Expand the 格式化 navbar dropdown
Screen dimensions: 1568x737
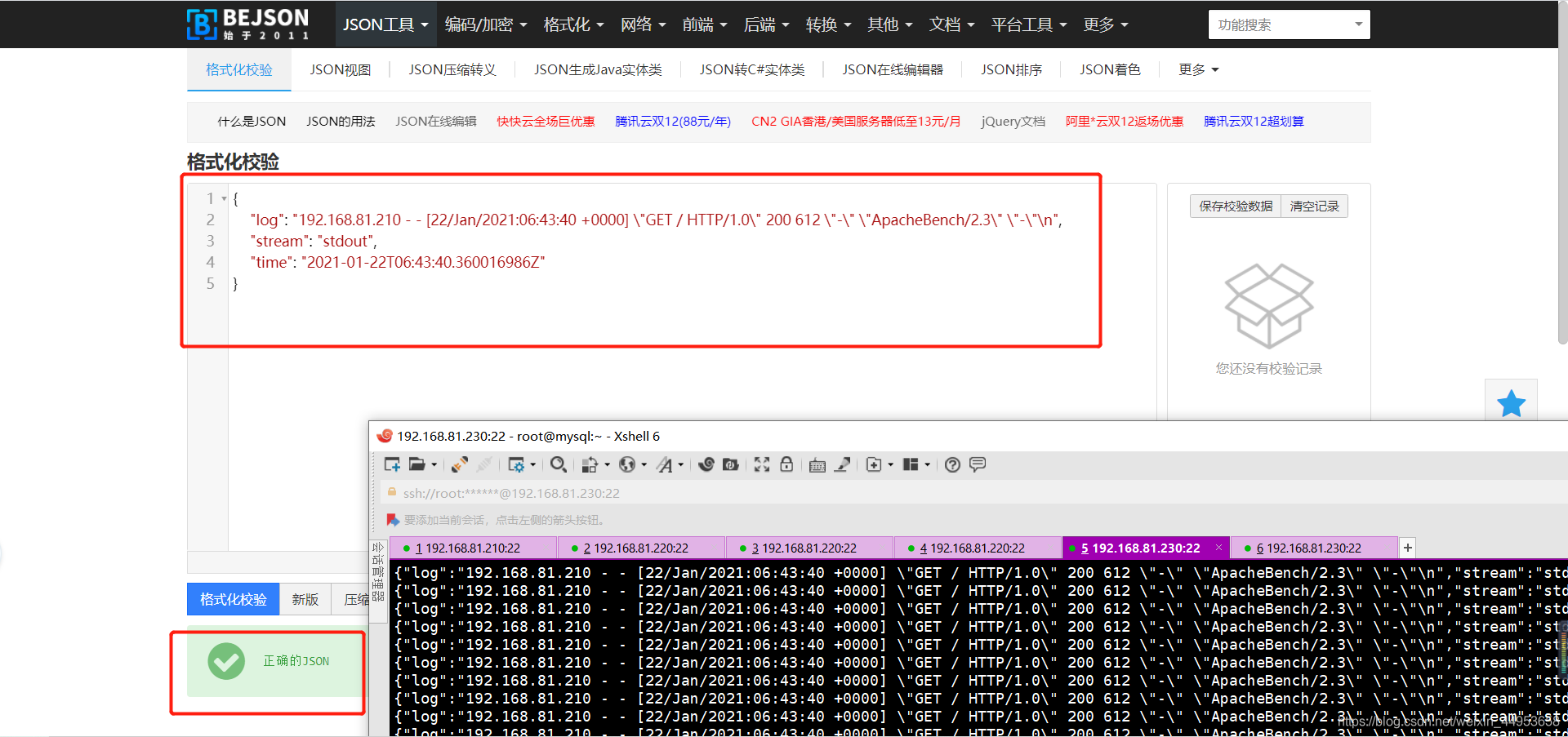click(574, 24)
